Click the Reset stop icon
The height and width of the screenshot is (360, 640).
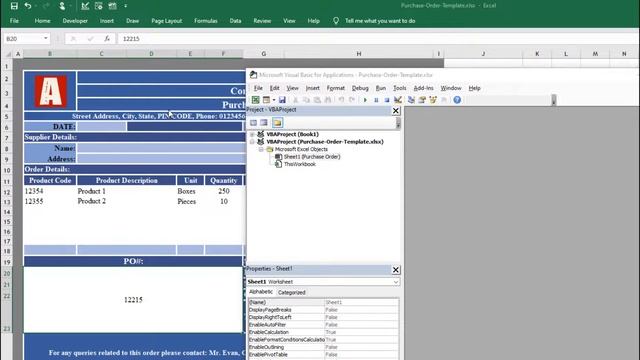coord(387,100)
